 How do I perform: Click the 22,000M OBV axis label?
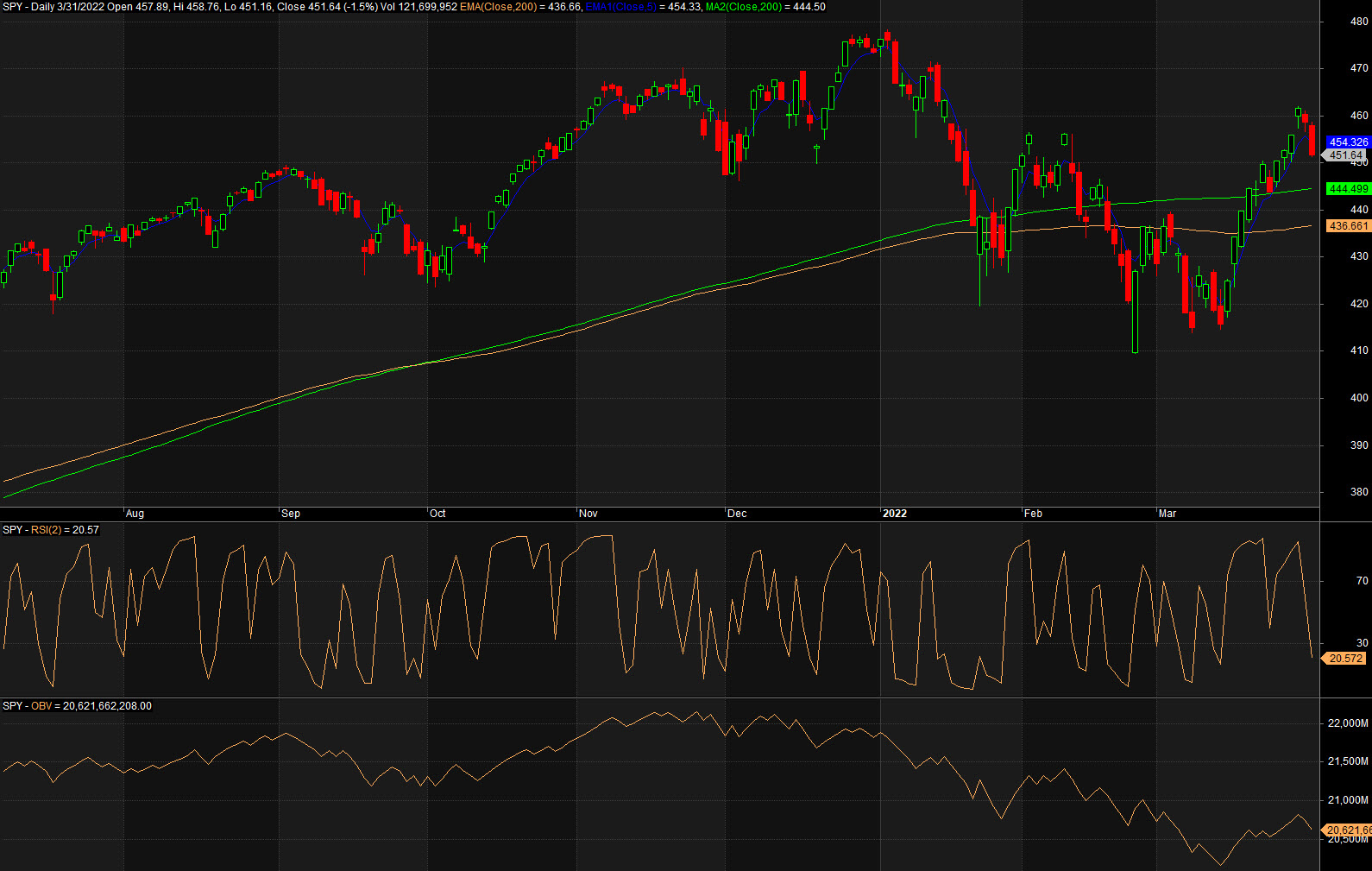pyautogui.click(x=1348, y=723)
